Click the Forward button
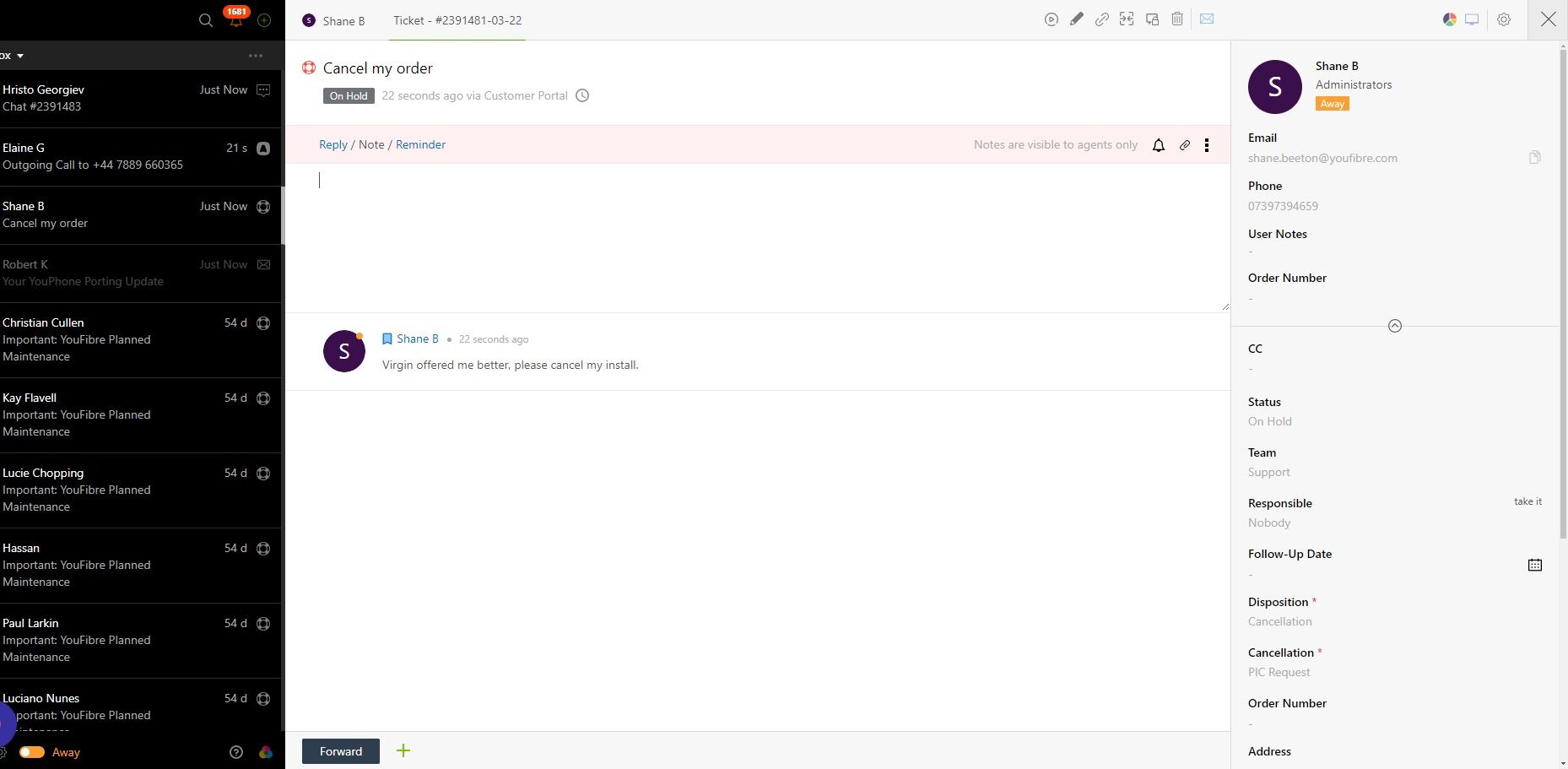 [341, 751]
